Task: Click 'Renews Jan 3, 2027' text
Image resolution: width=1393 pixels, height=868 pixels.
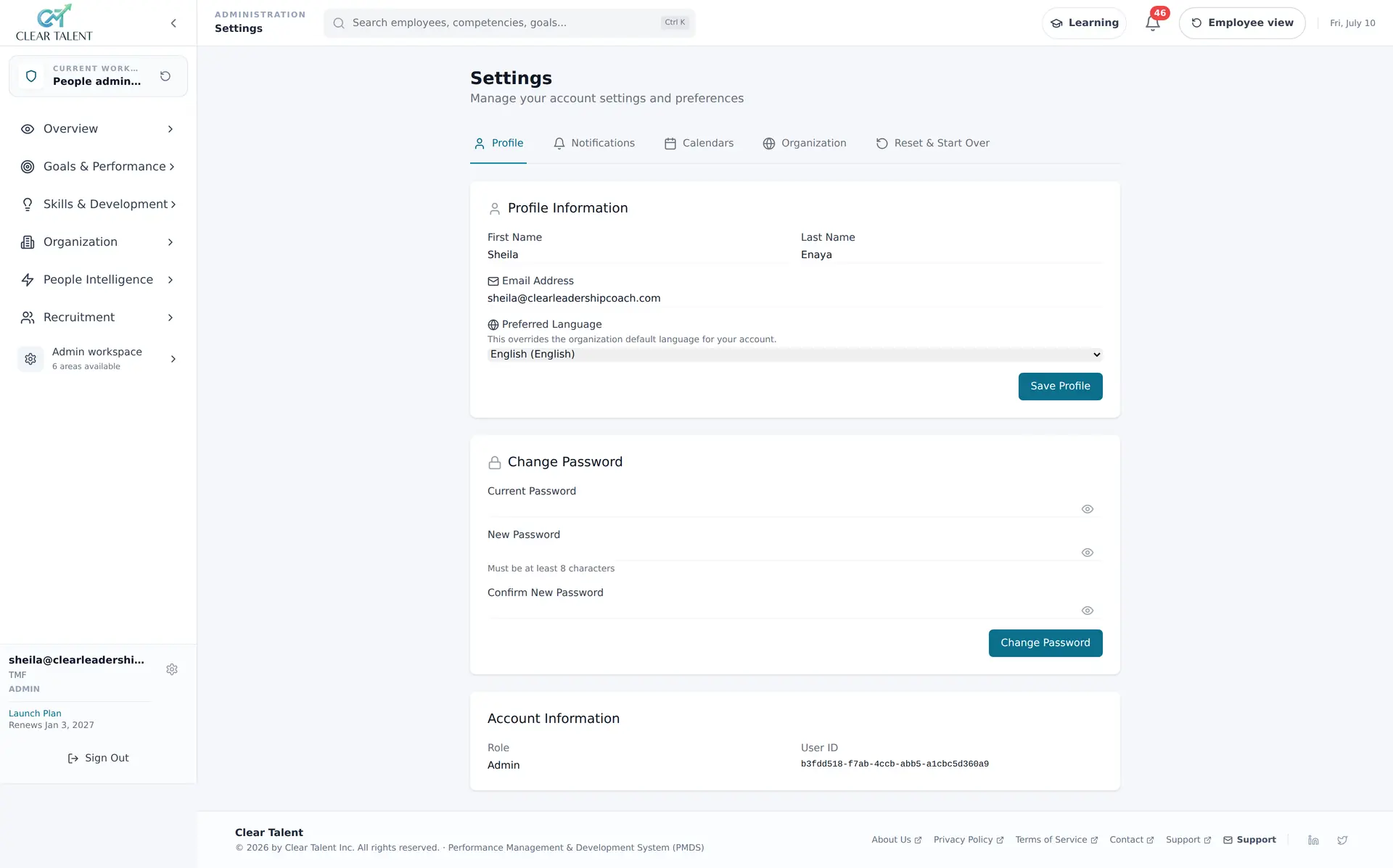Action: coord(52,725)
